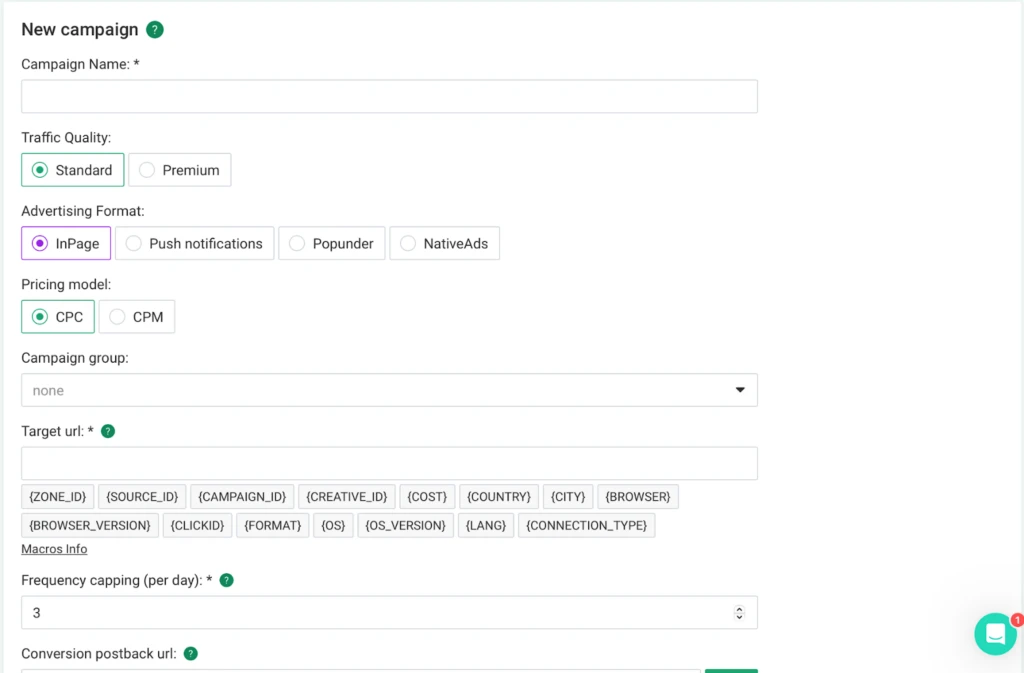Image resolution: width=1024 pixels, height=673 pixels.
Task: Choose Push notifications advertising format
Action: click(195, 243)
